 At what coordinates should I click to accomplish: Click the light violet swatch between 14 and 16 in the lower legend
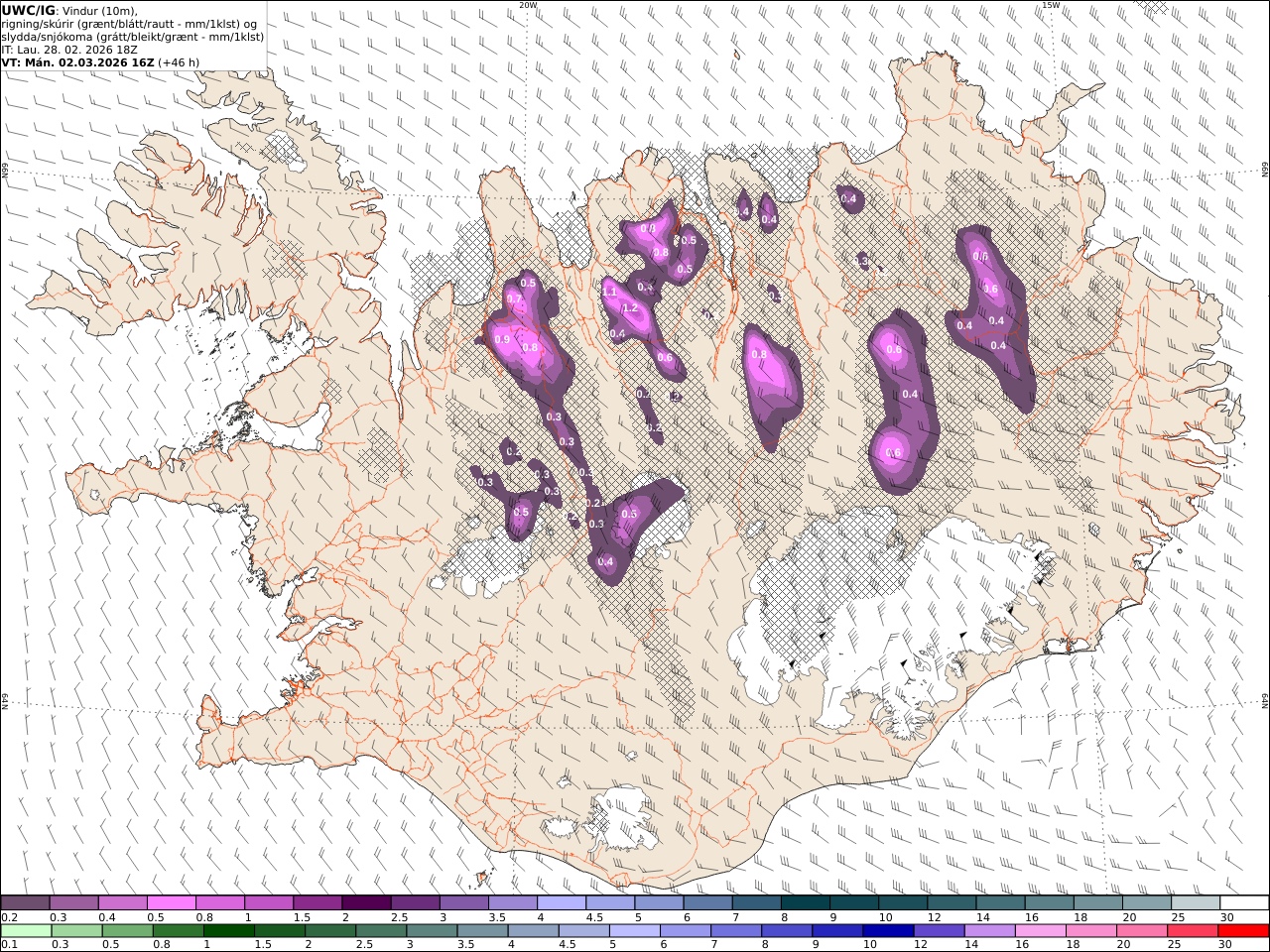990,931
